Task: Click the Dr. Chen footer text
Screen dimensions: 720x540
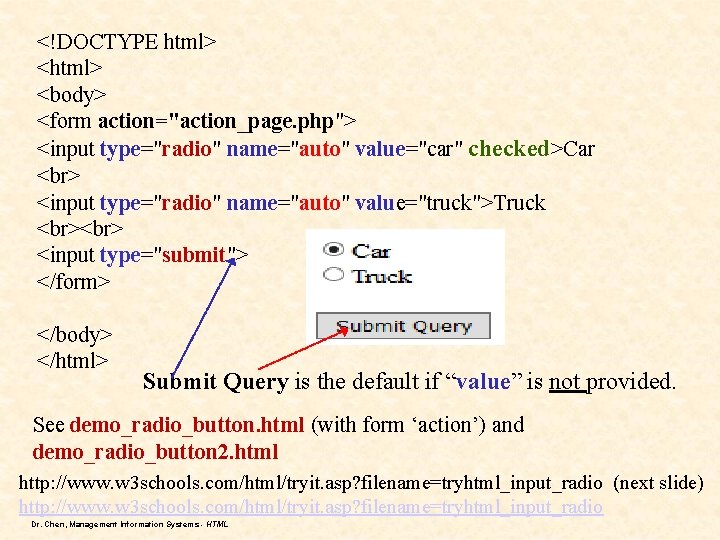Action: [x=130, y=524]
